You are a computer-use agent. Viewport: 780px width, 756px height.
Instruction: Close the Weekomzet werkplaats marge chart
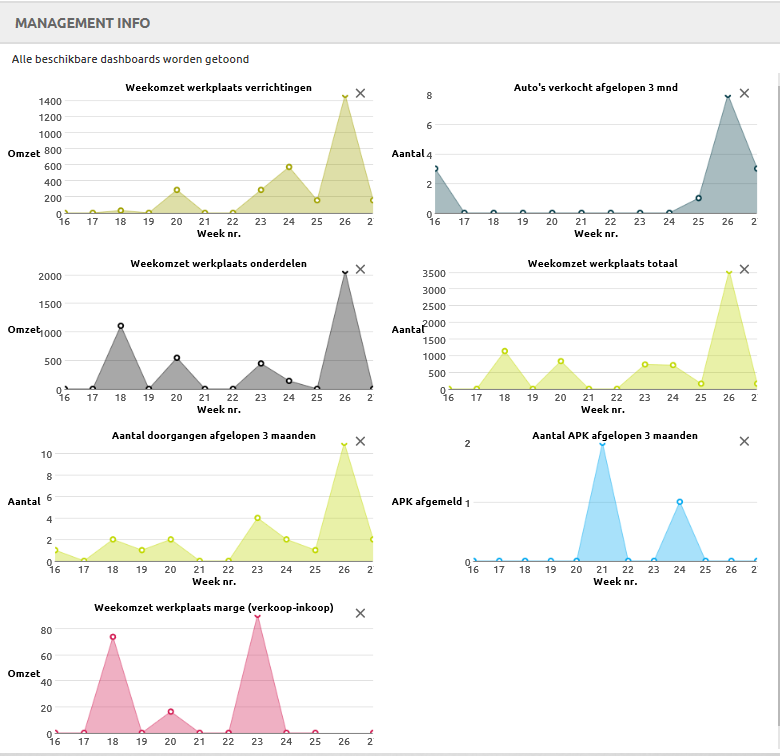pos(360,613)
